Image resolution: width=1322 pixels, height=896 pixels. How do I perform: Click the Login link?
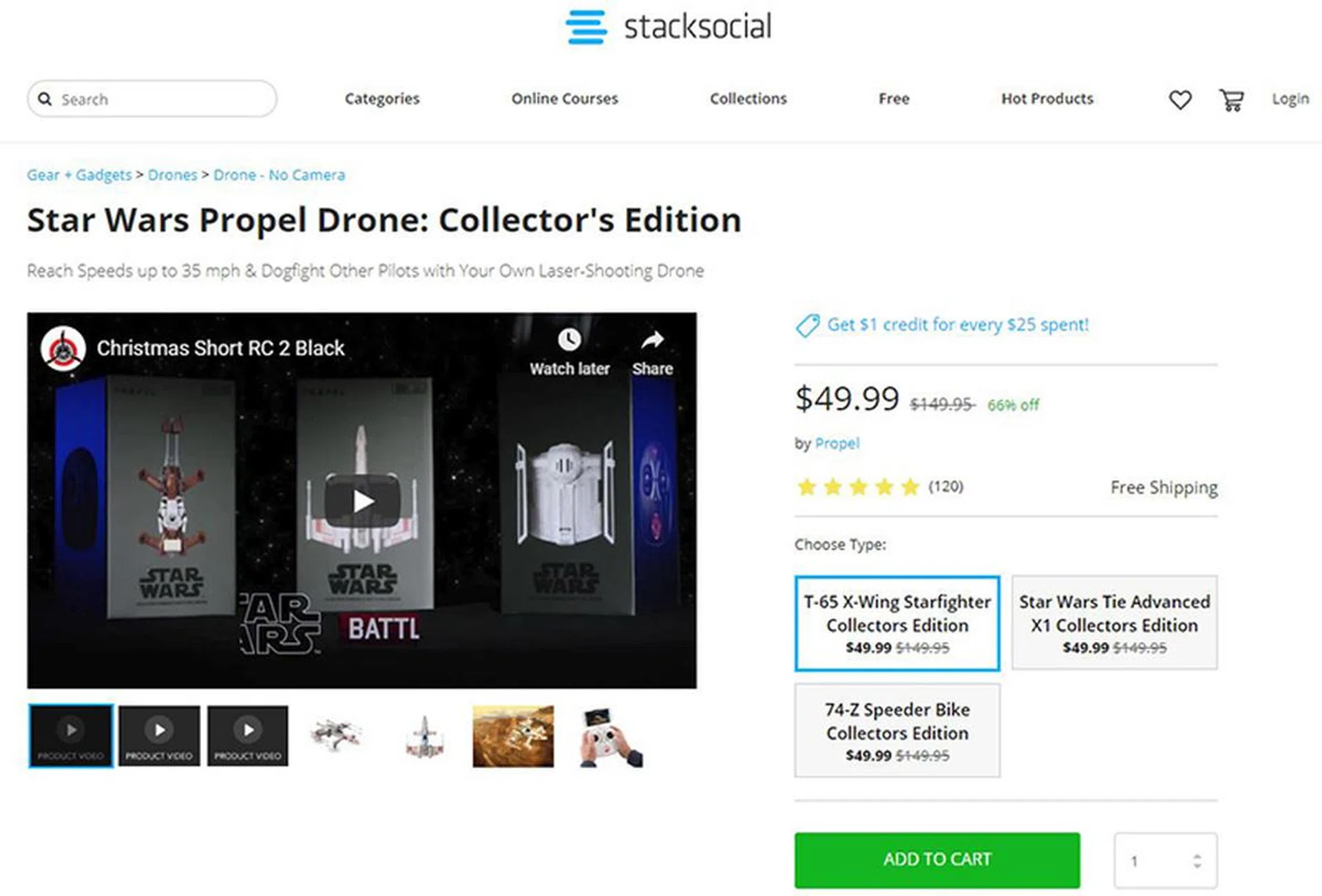click(1290, 99)
